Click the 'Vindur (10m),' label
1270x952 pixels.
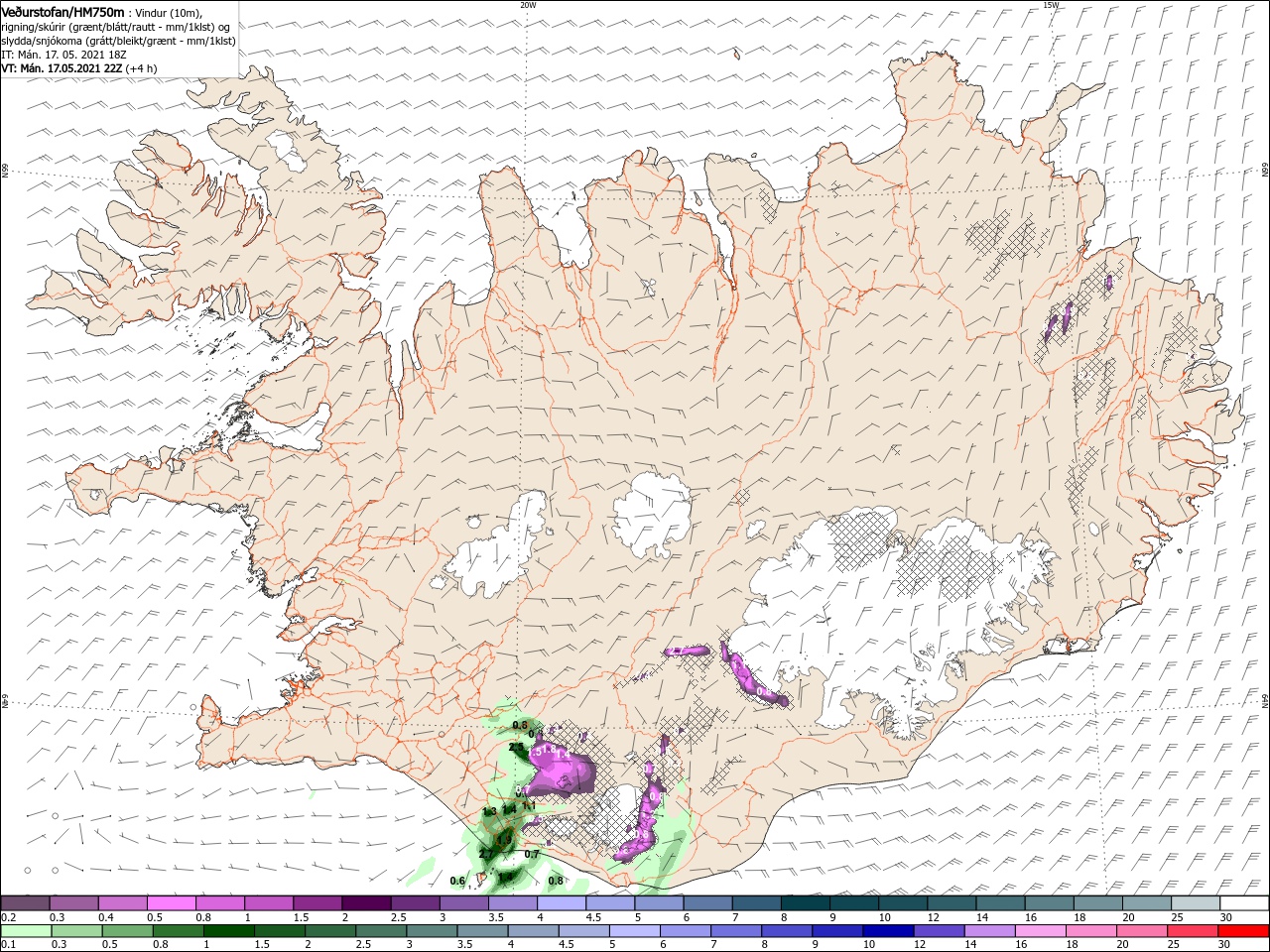tap(169, 12)
